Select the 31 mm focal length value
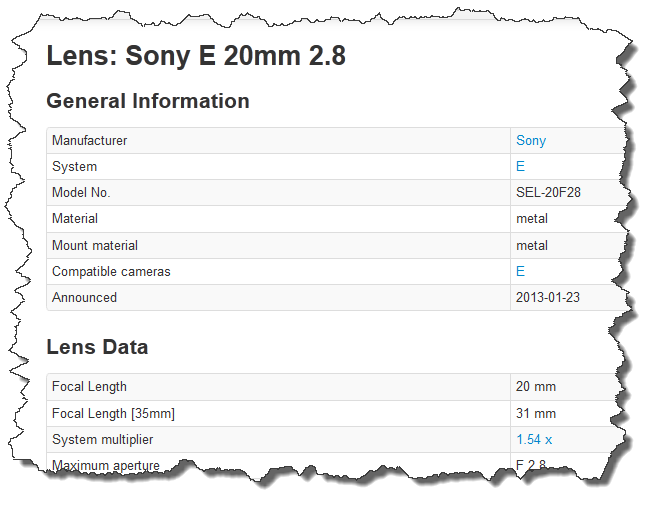 tap(536, 413)
